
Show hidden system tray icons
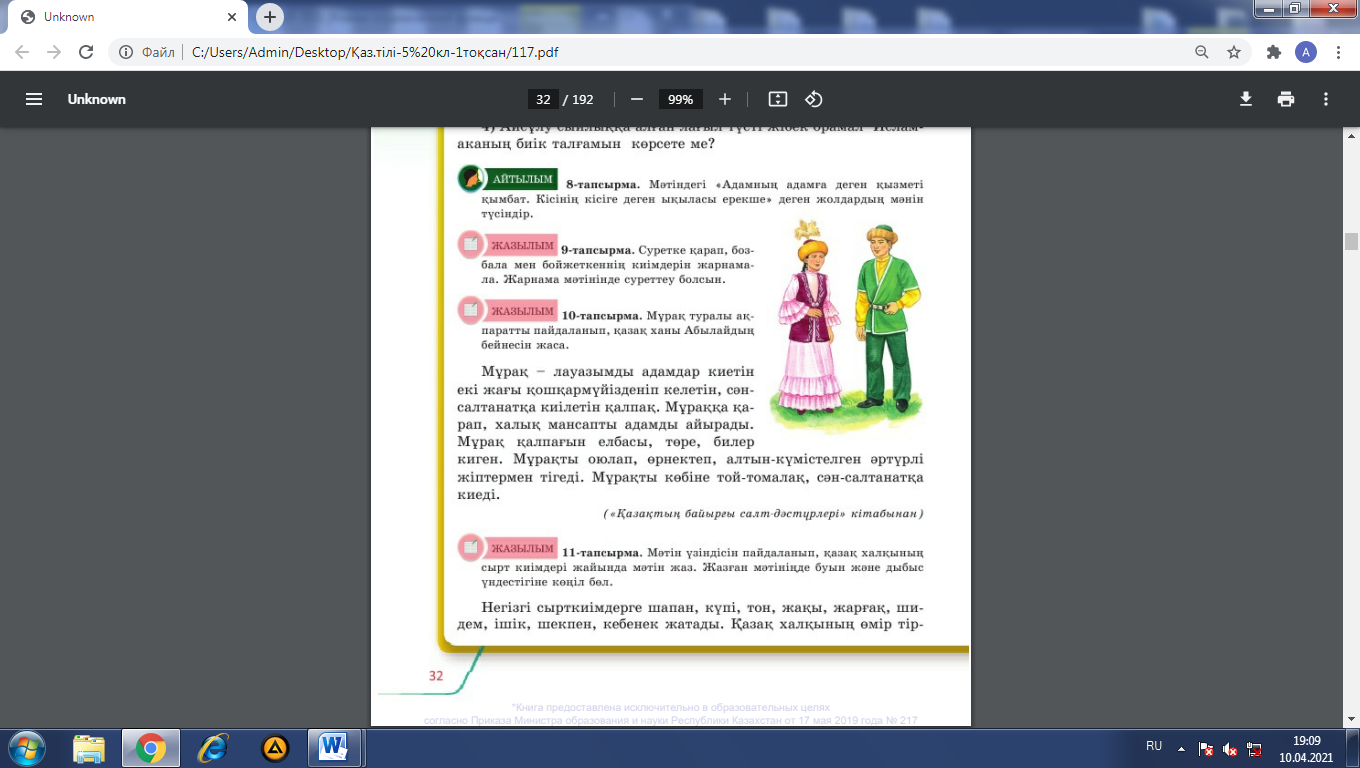pyautogui.click(x=1182, y=747)
